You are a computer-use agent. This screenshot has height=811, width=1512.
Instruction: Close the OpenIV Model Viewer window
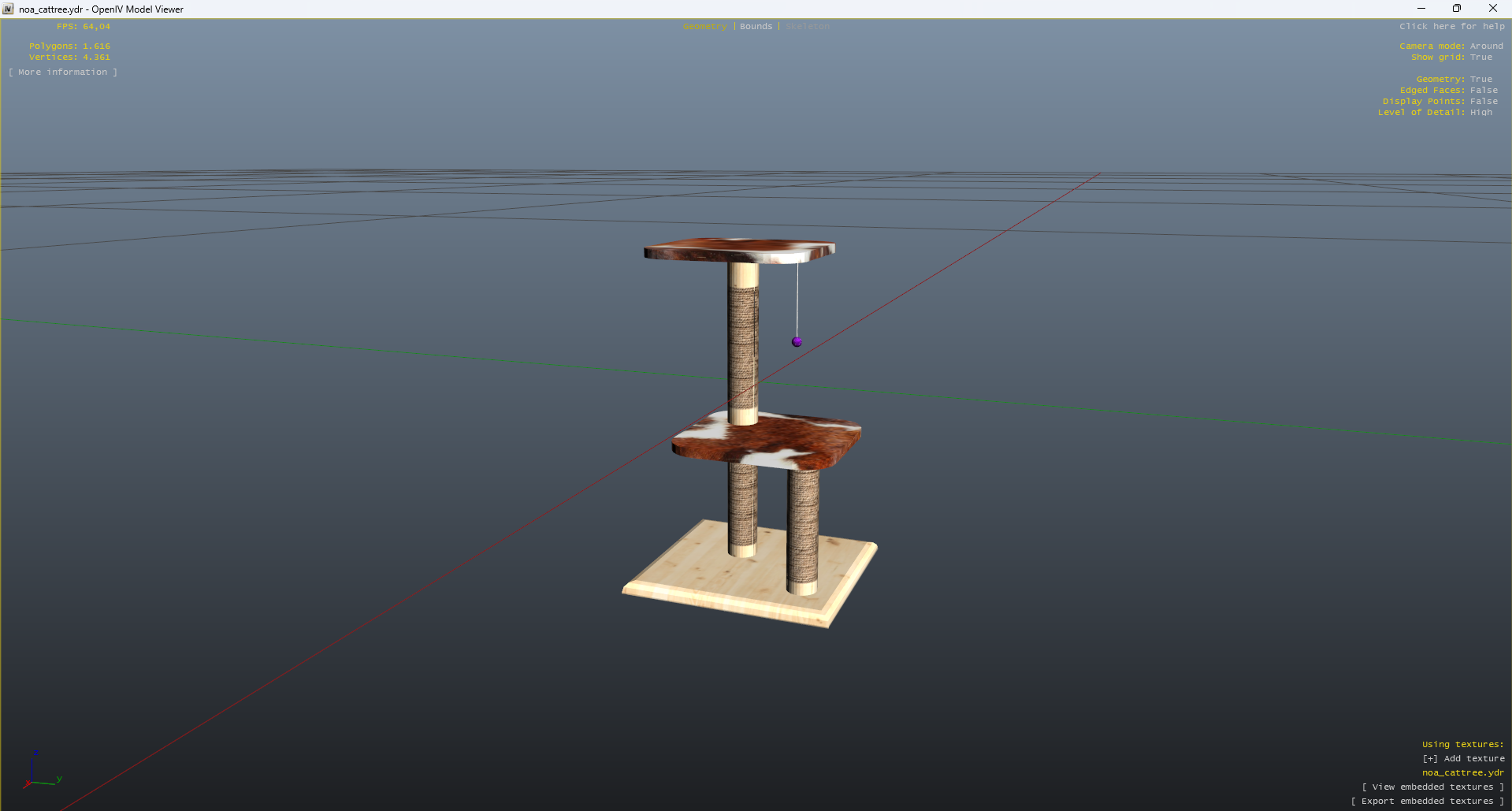coord(1493,9)
